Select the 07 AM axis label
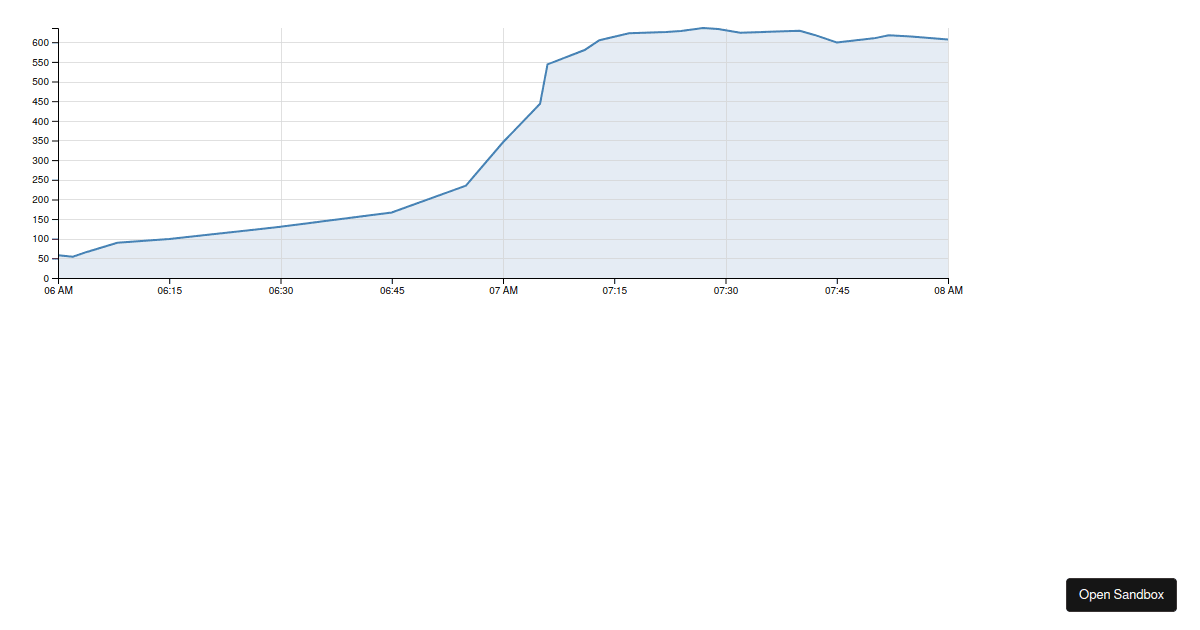Viewport: 1200px width, 630px height. [x=503, y=291]
